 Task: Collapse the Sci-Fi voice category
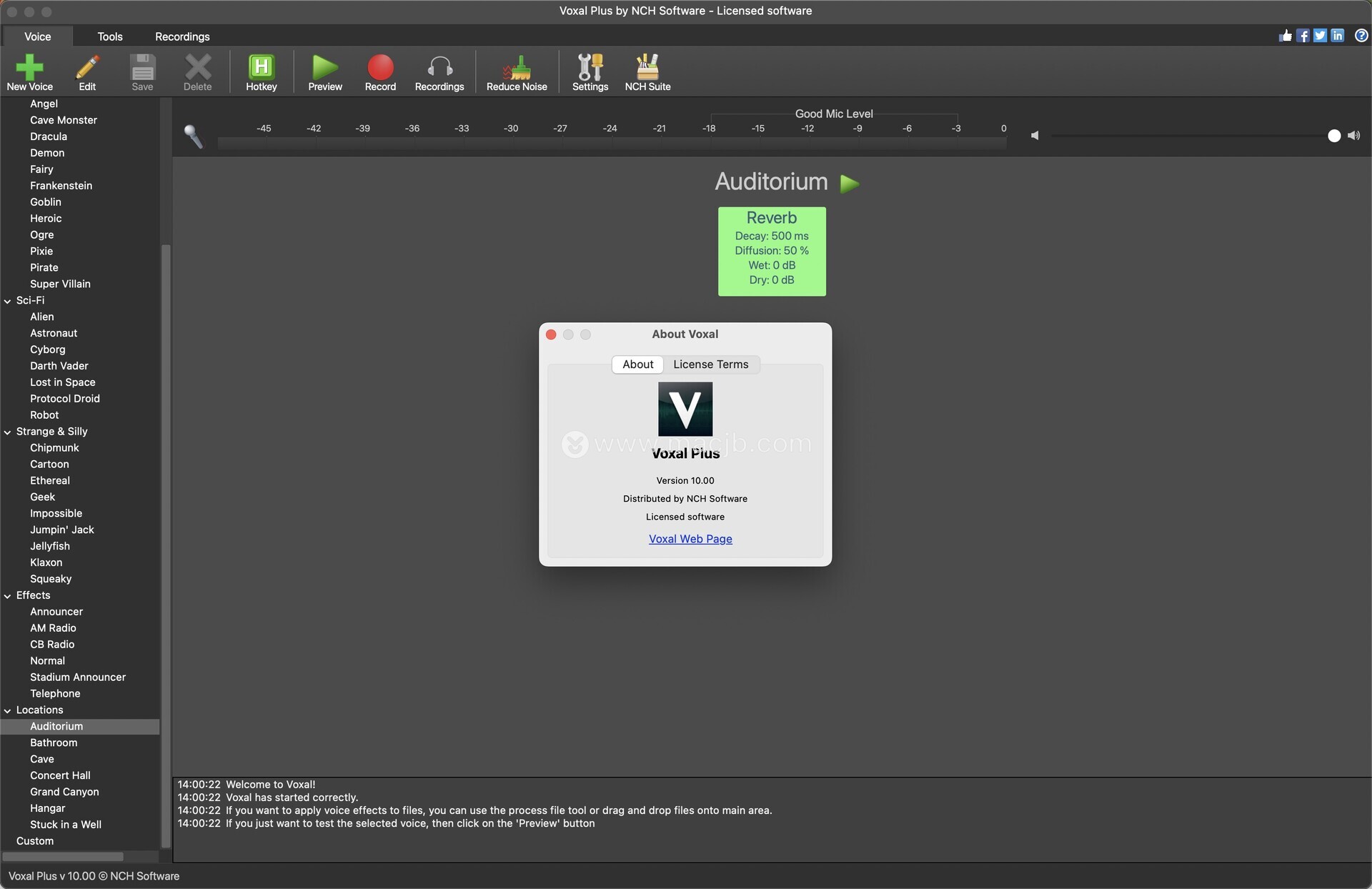pyautogui.click(x=8, y=302)
